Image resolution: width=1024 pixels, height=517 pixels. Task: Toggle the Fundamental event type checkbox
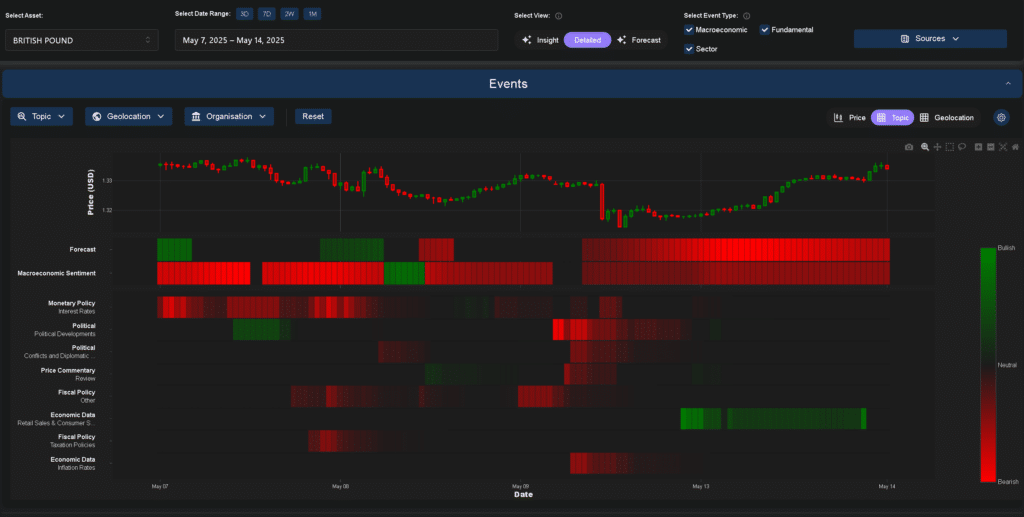tap(765, 30)
